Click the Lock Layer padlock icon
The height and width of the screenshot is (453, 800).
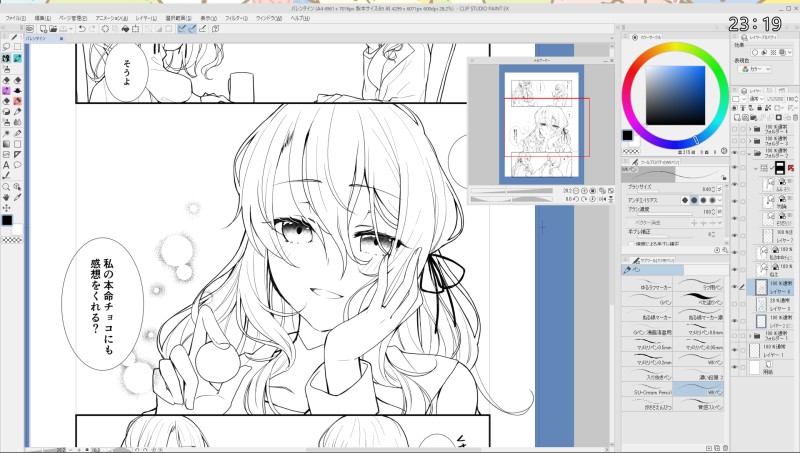760,108
